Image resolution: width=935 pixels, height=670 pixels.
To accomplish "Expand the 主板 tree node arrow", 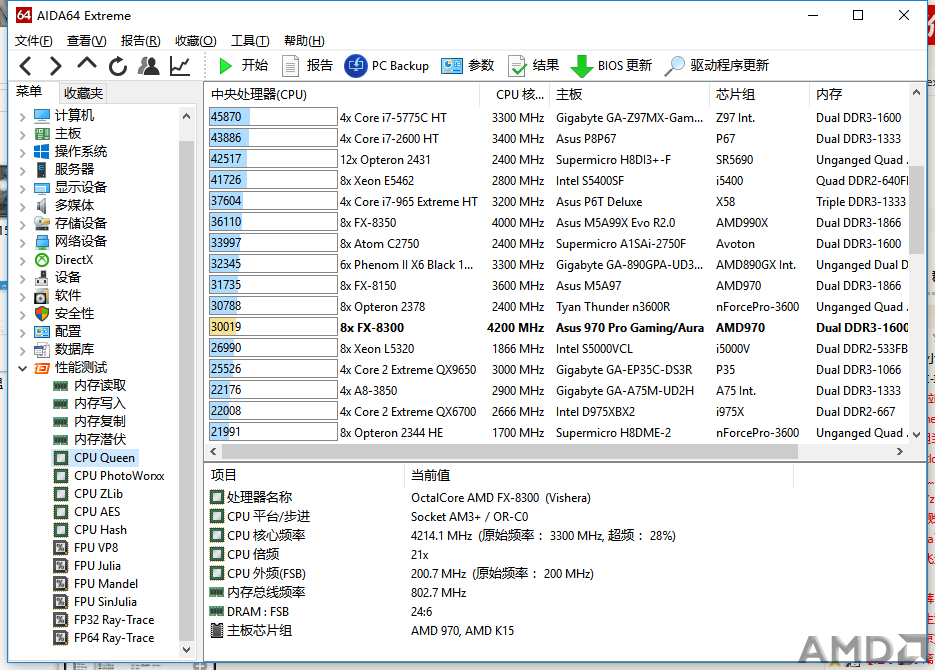I will pos(22,134).
